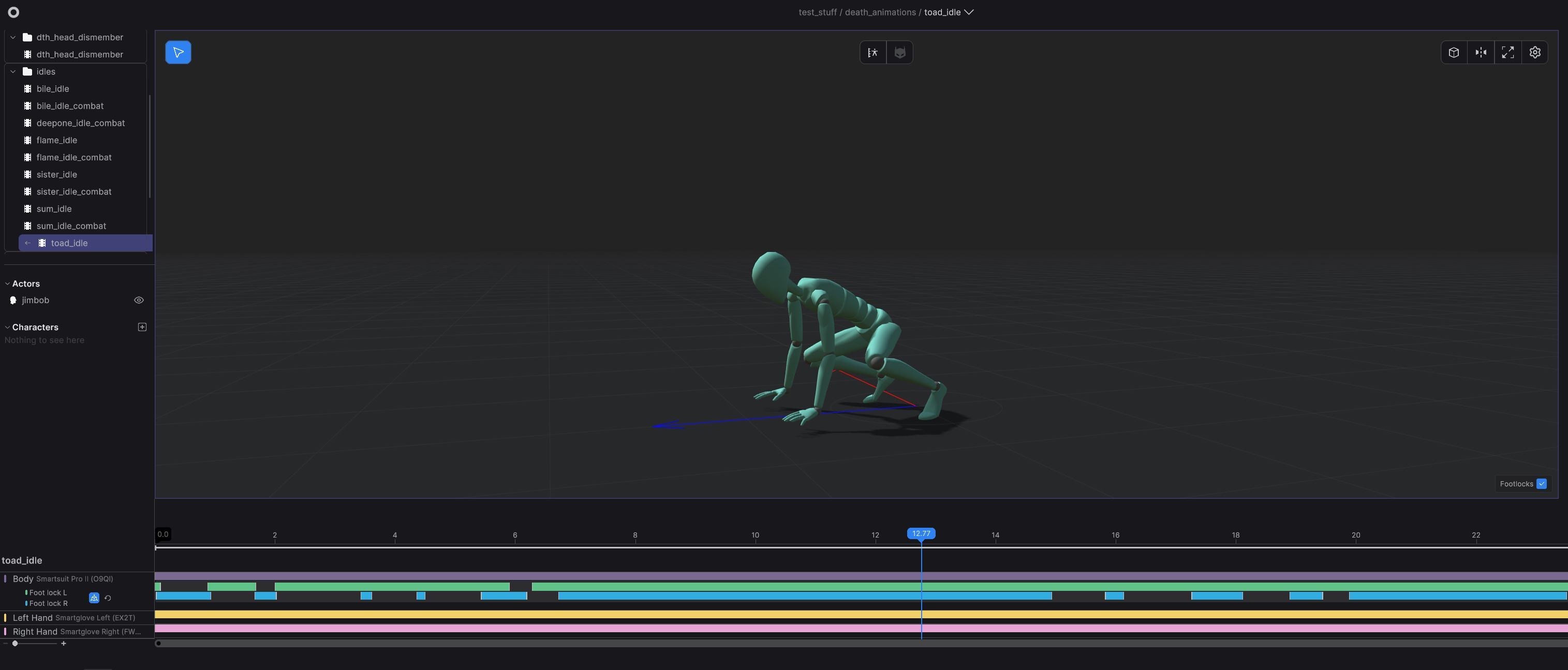Click the 3D cube view icon
The image size is (1568, 670).
pos(1454,52)
